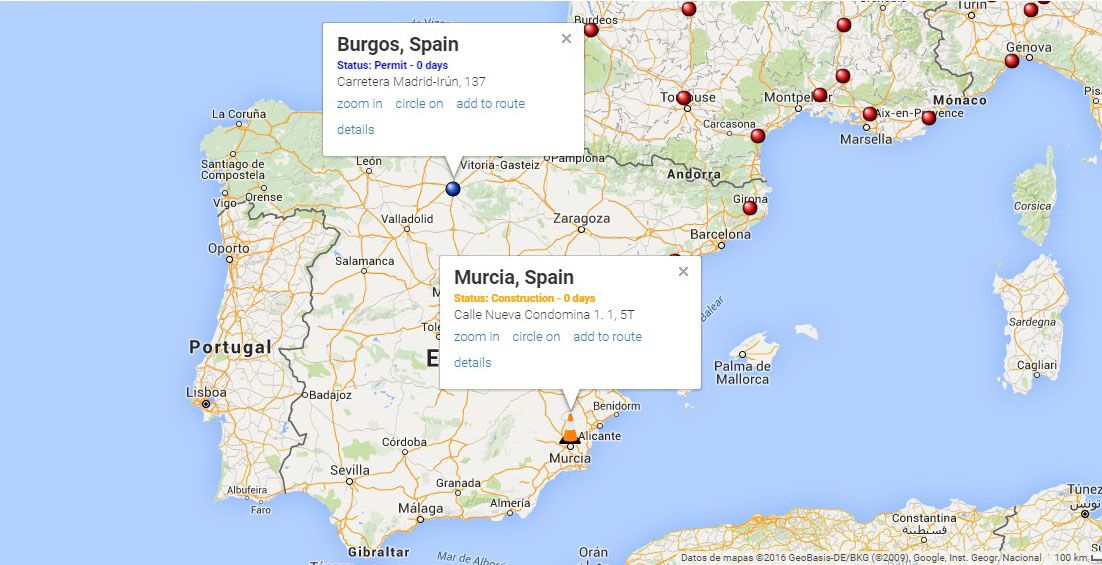Screen dimensions: 1102x565
Task: Click 'add to route' in Burgos popup
Action: click(491, 103)
